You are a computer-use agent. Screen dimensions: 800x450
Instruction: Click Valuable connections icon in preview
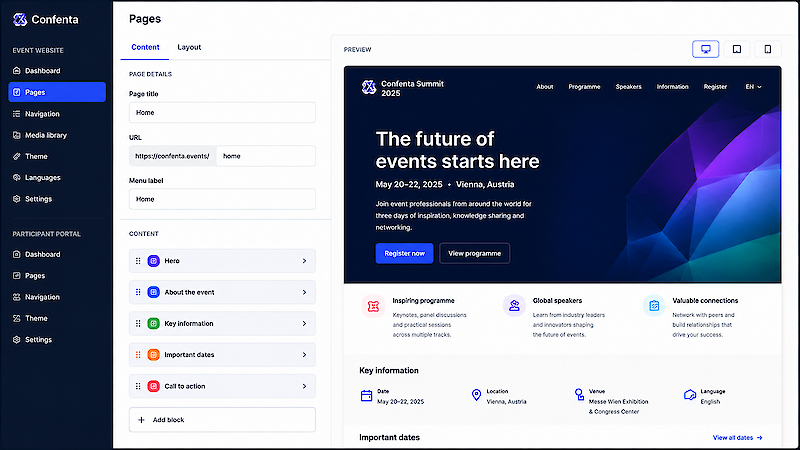click(x=654, y=306)
